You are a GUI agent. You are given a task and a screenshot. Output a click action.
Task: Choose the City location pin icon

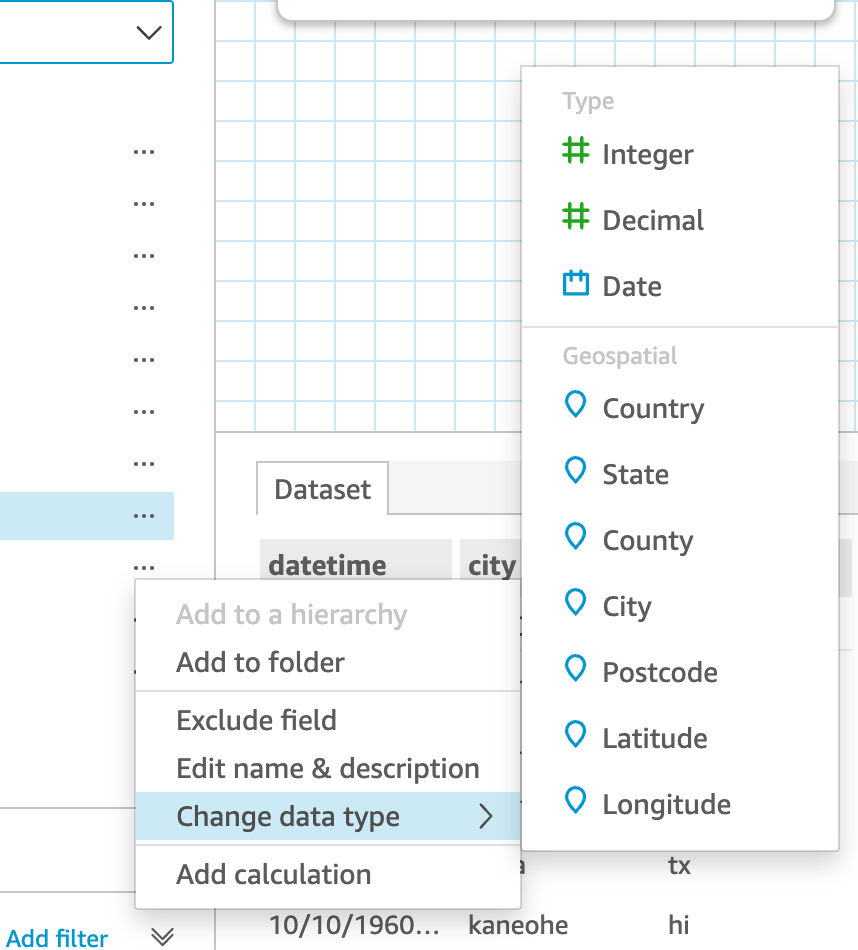tap(575, 603)
